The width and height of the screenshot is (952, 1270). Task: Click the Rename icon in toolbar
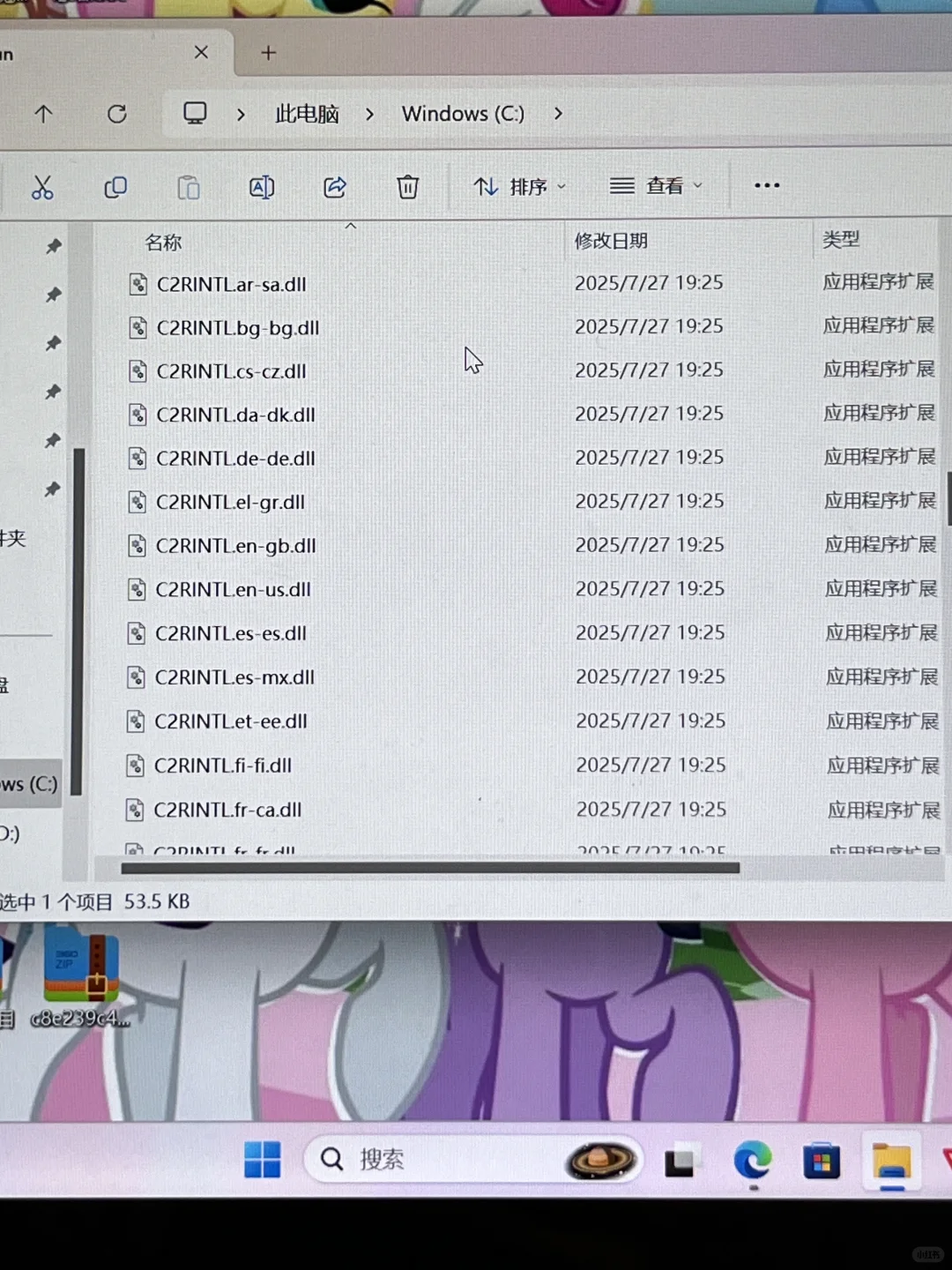point(262,187)
